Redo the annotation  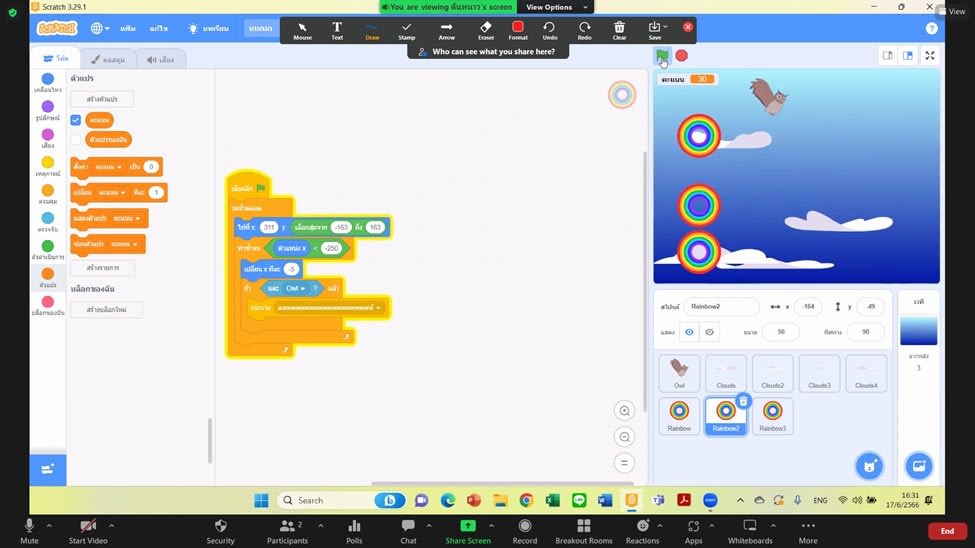click(x=585, y=30)
